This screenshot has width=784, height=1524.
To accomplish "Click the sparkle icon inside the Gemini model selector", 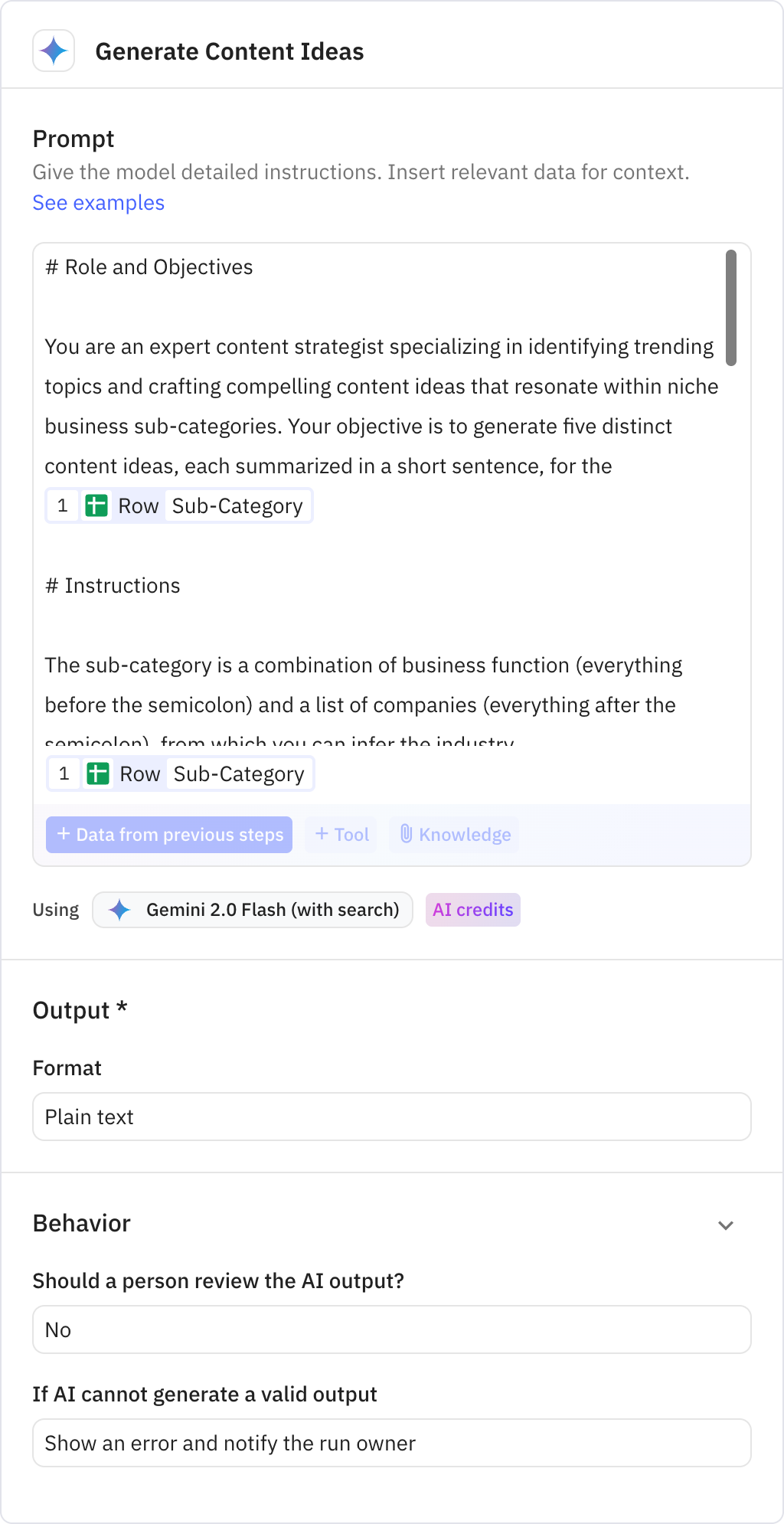I will pos(120,910).
